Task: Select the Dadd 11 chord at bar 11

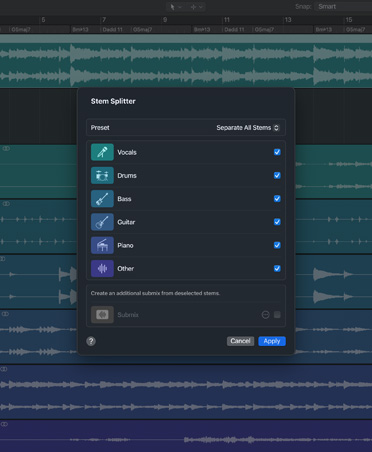Action: [234, 30]
